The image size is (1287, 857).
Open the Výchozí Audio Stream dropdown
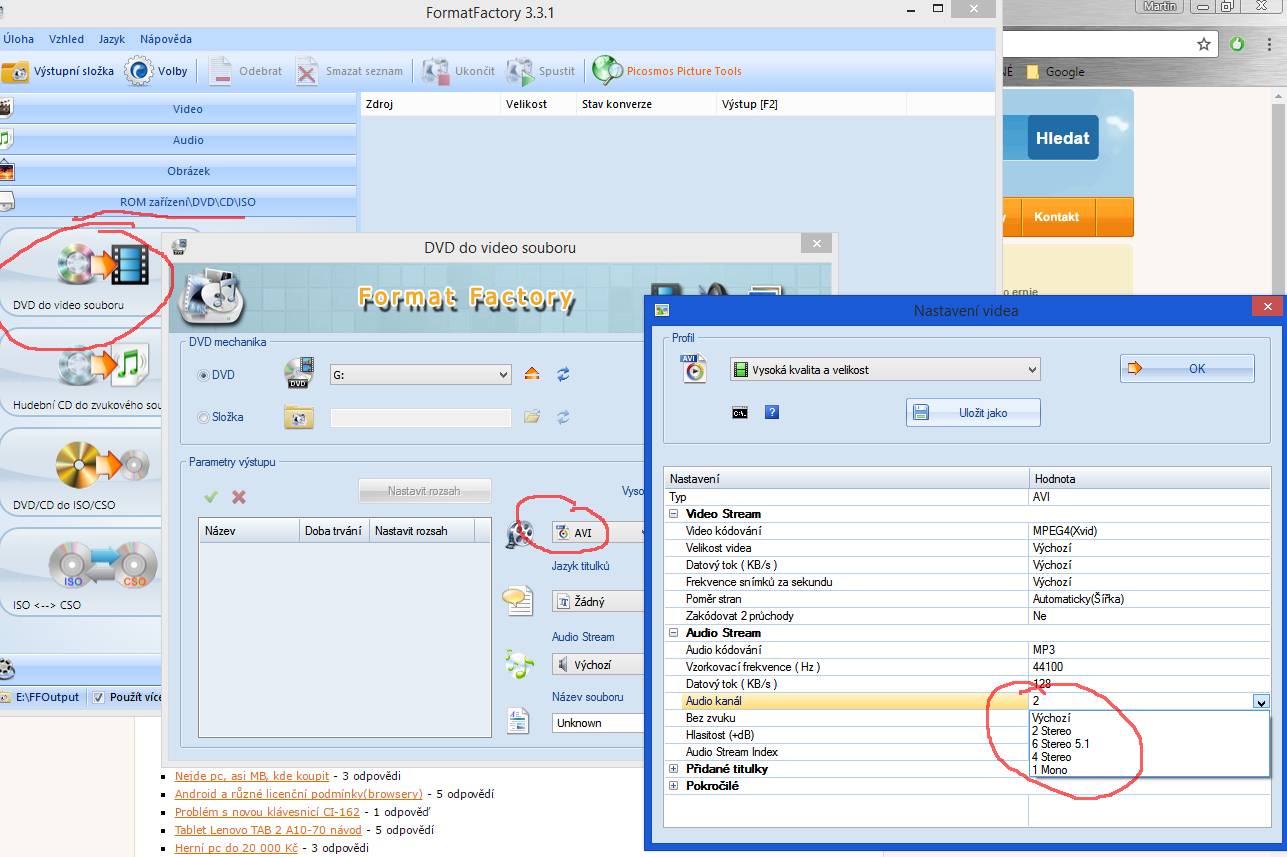coord(600,664)
